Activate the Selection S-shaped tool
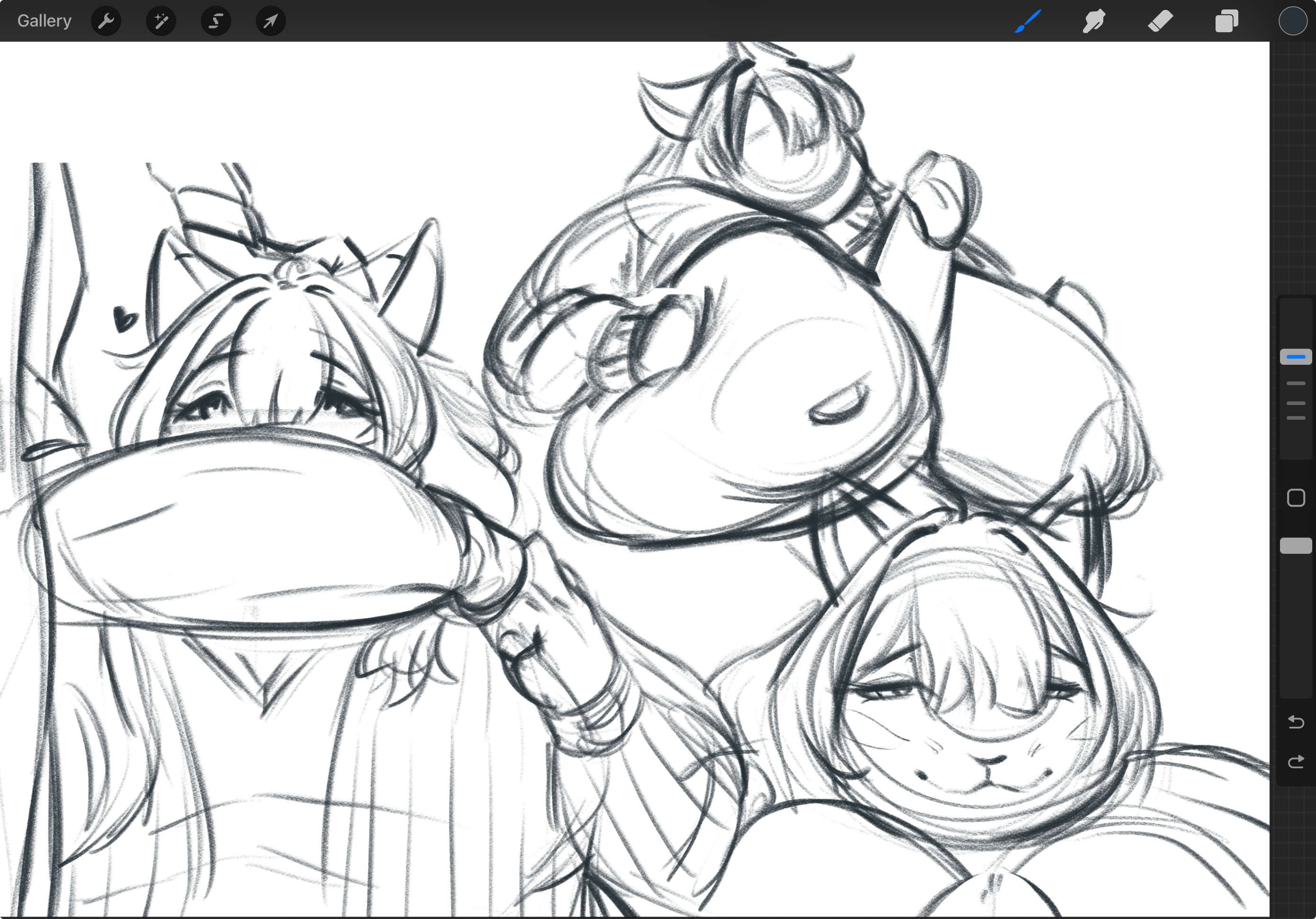The height and width of the screenshot is (919, 1316). click(216, 21)
